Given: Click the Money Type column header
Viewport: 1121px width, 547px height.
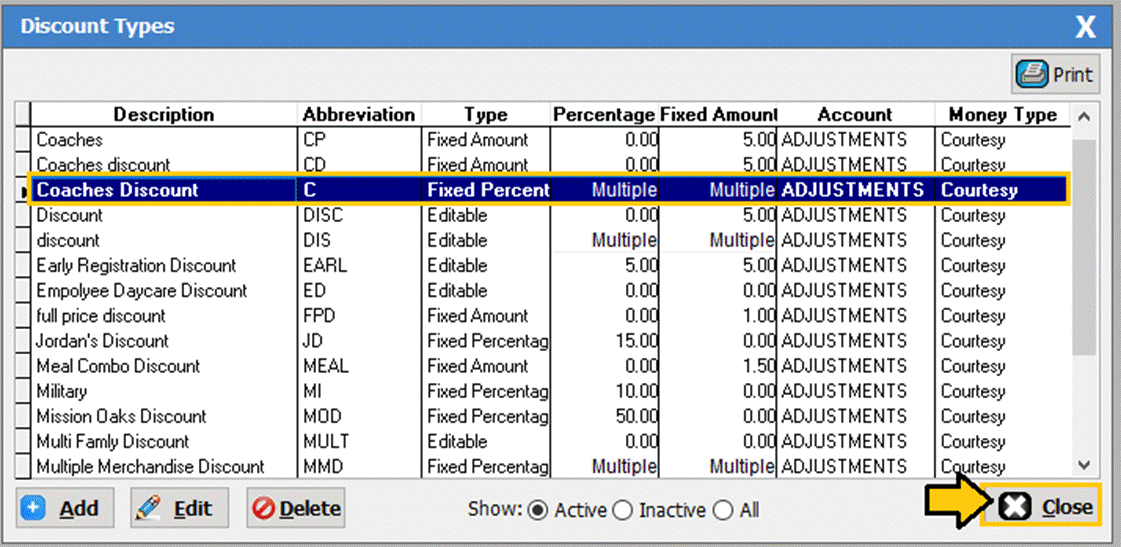Looking at the screenshot, I should coord(1002,115).
